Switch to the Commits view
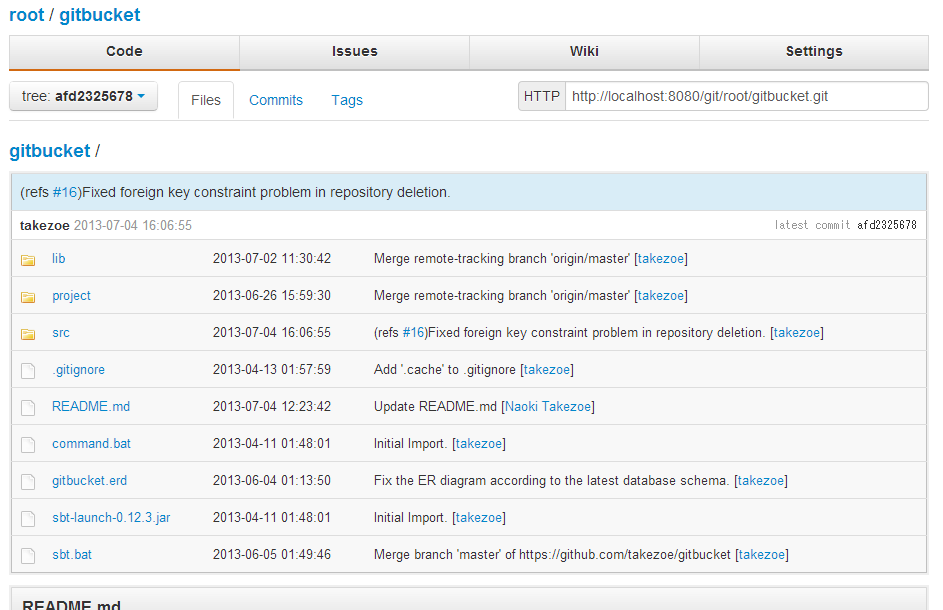The image size is (943, 610). (276, 100)
